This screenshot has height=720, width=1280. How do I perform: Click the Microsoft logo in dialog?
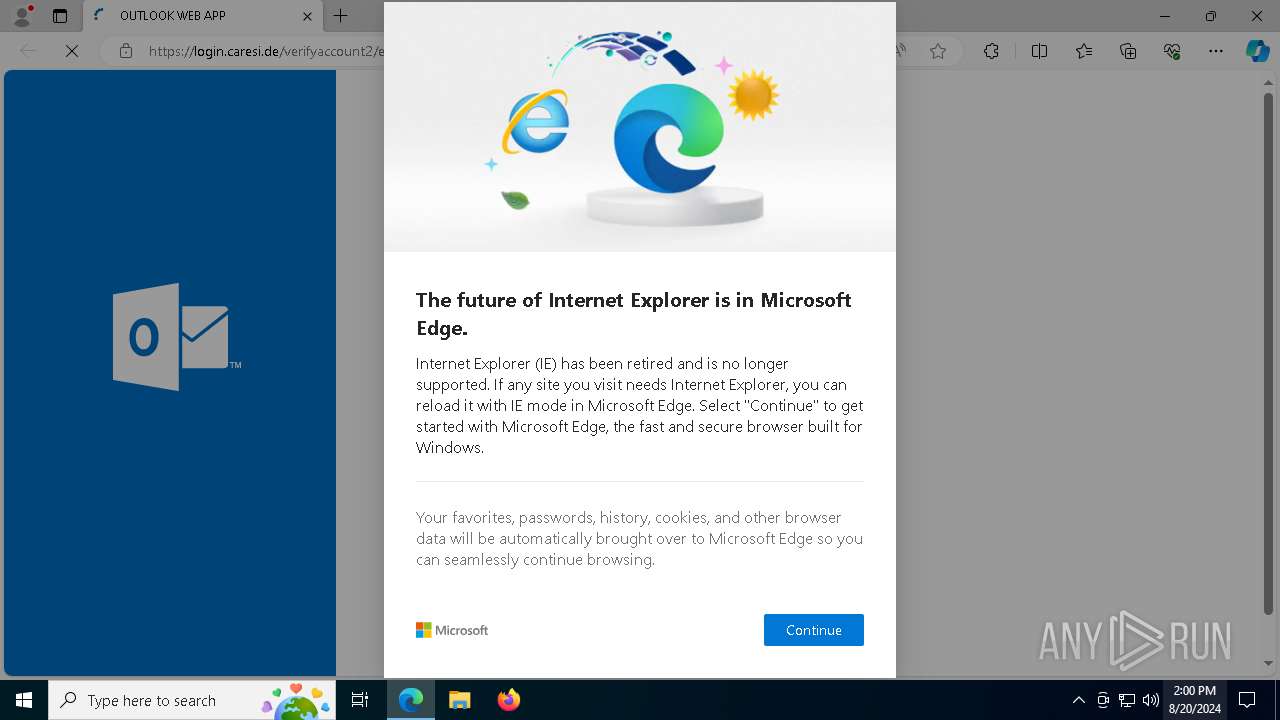[452, 630]
